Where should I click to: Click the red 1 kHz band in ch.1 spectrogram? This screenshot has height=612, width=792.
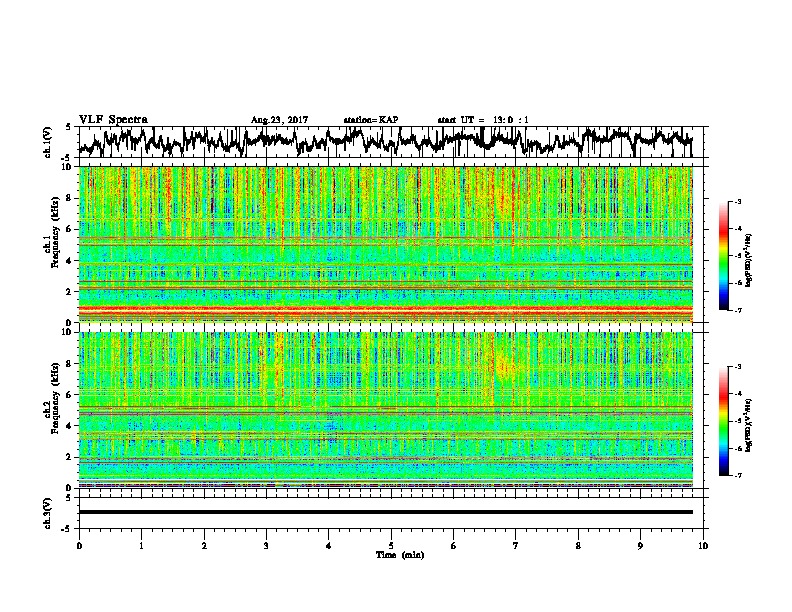tap(386, 308)
